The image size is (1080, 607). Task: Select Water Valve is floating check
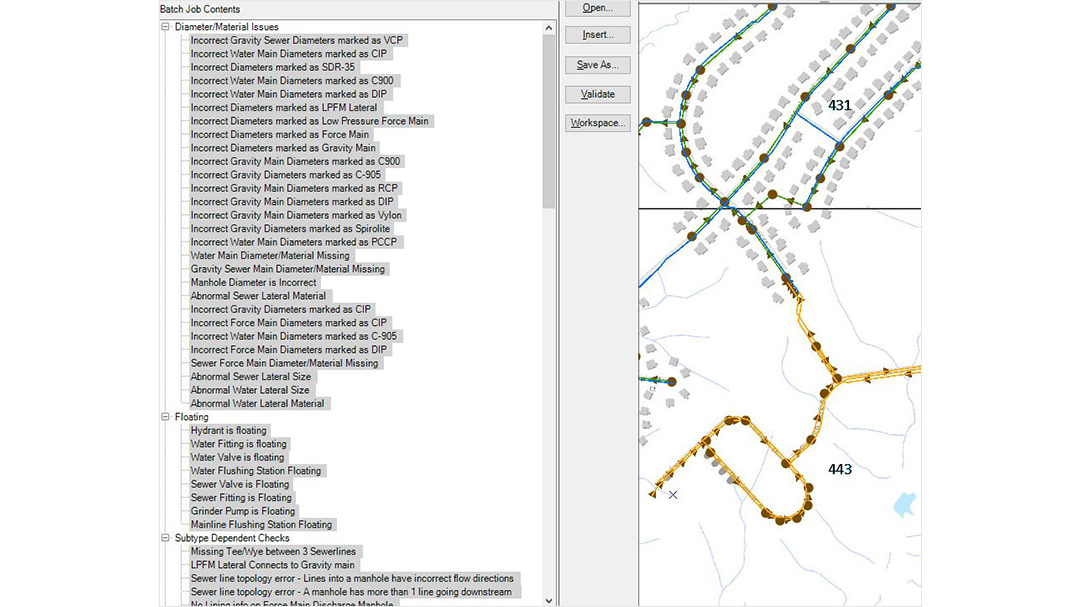click(237, 457)
